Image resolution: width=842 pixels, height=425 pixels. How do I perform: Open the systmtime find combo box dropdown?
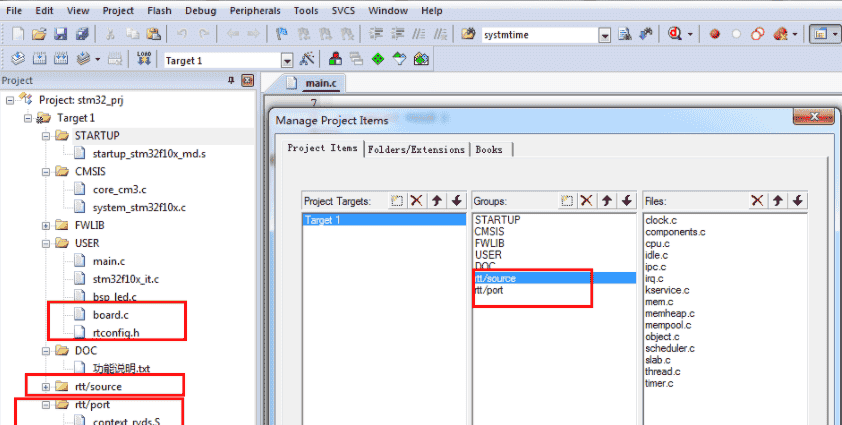pyautogui.click(x=604, y=35)
